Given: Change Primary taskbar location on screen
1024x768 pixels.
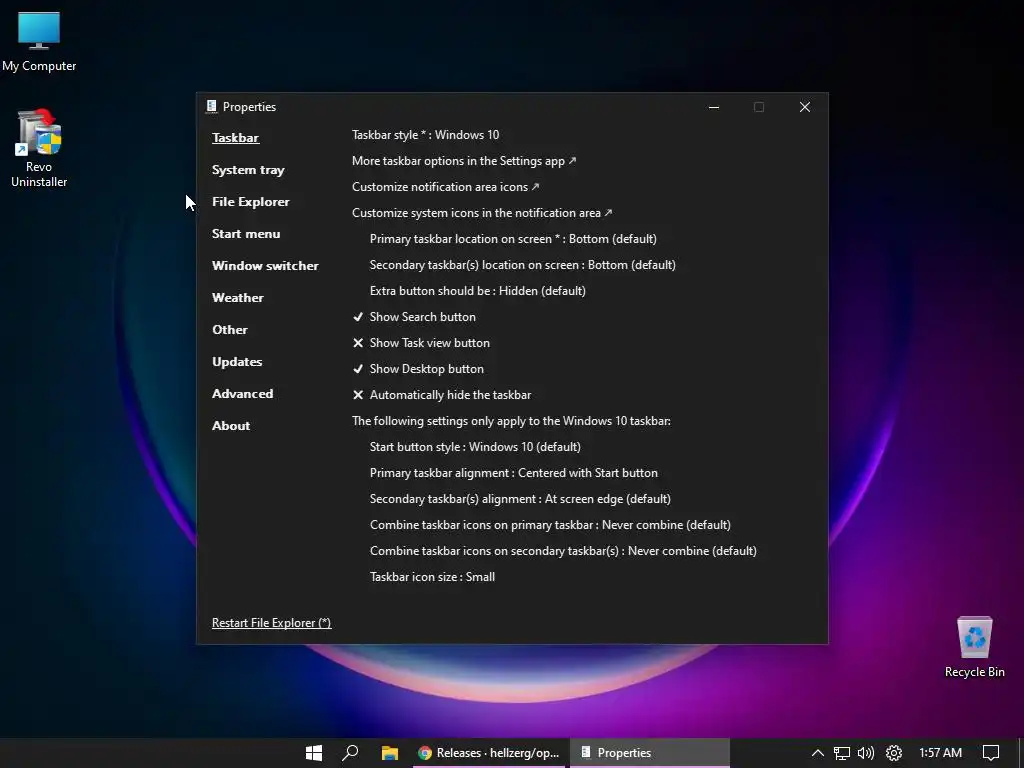Looking at the screenshot, I should pos(513,239).
